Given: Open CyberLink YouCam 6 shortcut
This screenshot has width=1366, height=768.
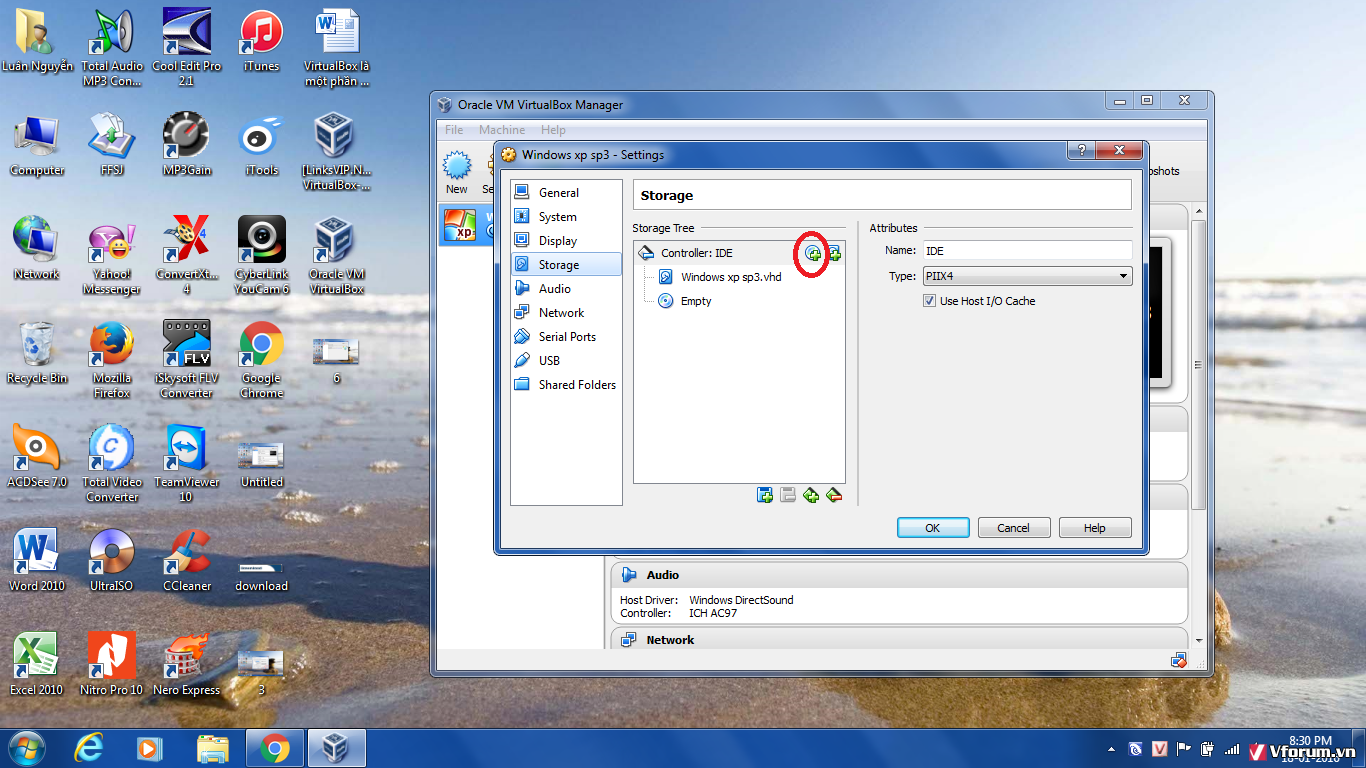Looking at the screenshot, I should tap(261, 255).
